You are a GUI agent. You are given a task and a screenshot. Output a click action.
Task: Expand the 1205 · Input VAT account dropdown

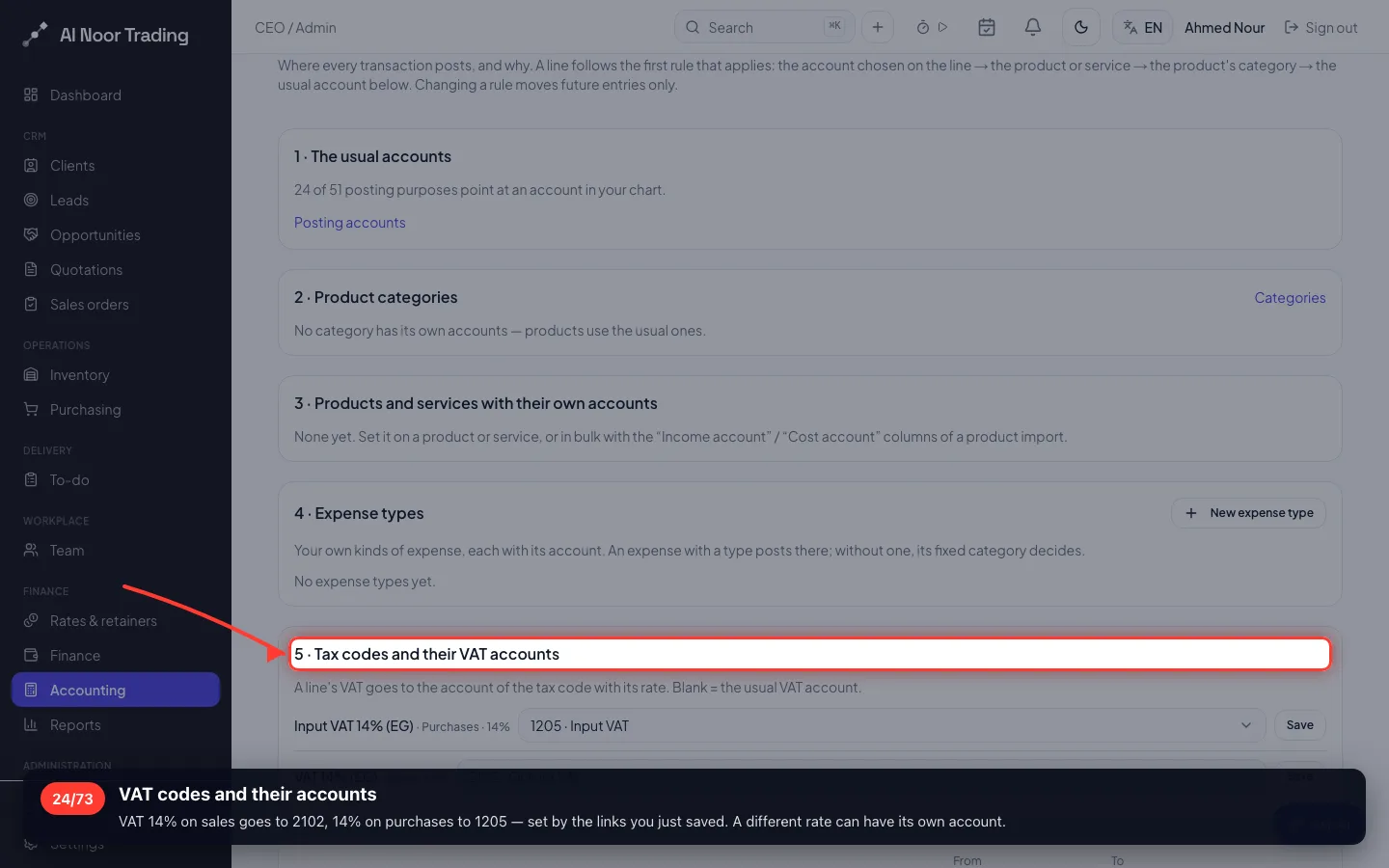pyautogui.click(x=892, y=725)
